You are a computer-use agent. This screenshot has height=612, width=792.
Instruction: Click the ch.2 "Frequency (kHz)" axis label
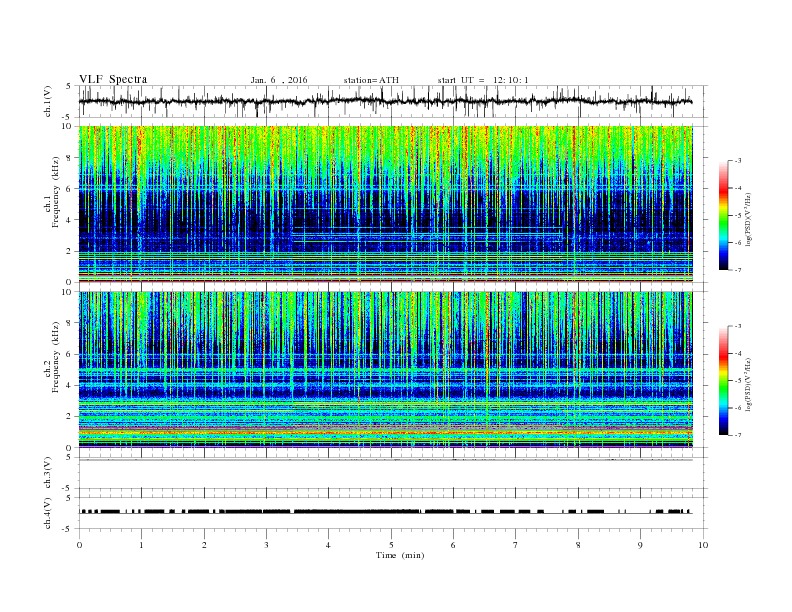point(56,357)
